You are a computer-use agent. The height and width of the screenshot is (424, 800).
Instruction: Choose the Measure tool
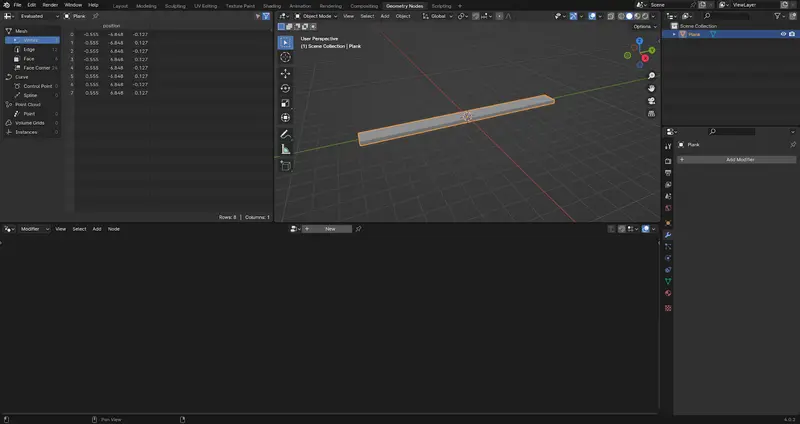285,149
